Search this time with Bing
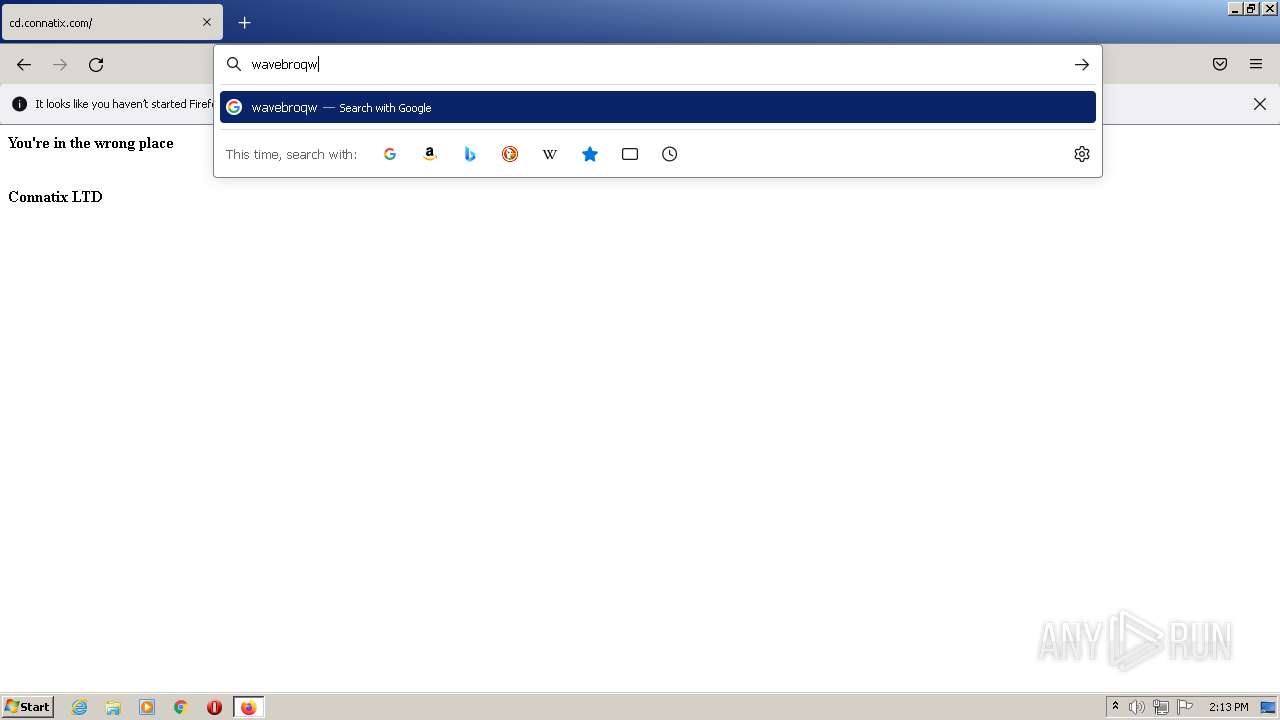Screen dimensions: 1280x720 pyautogui.click(x=470, y=154)
